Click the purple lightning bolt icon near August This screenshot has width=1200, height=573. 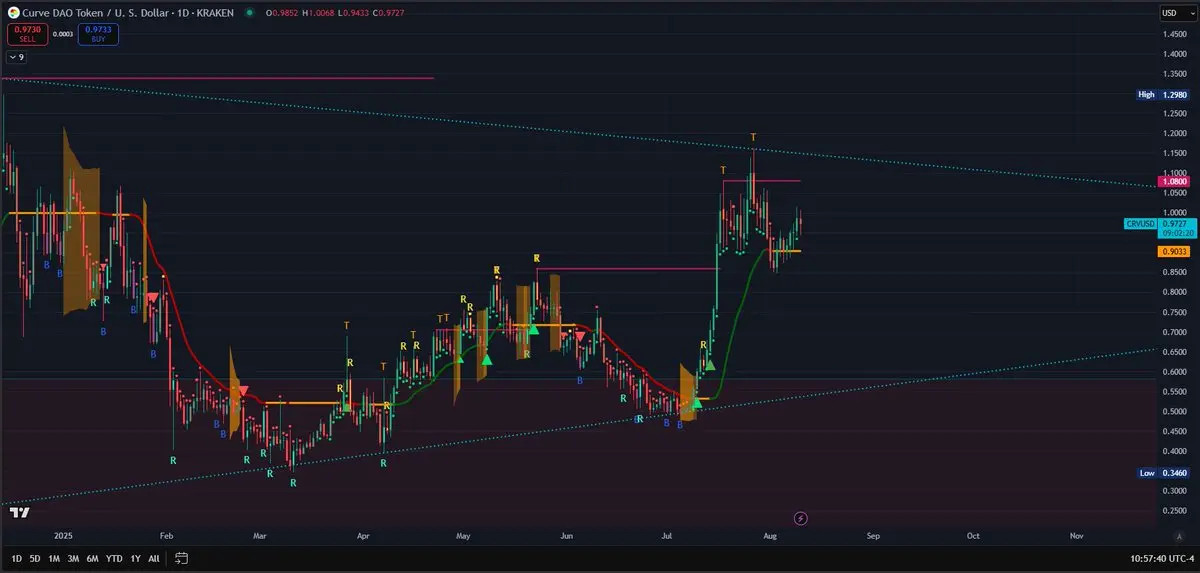click(x=801, y=518)
